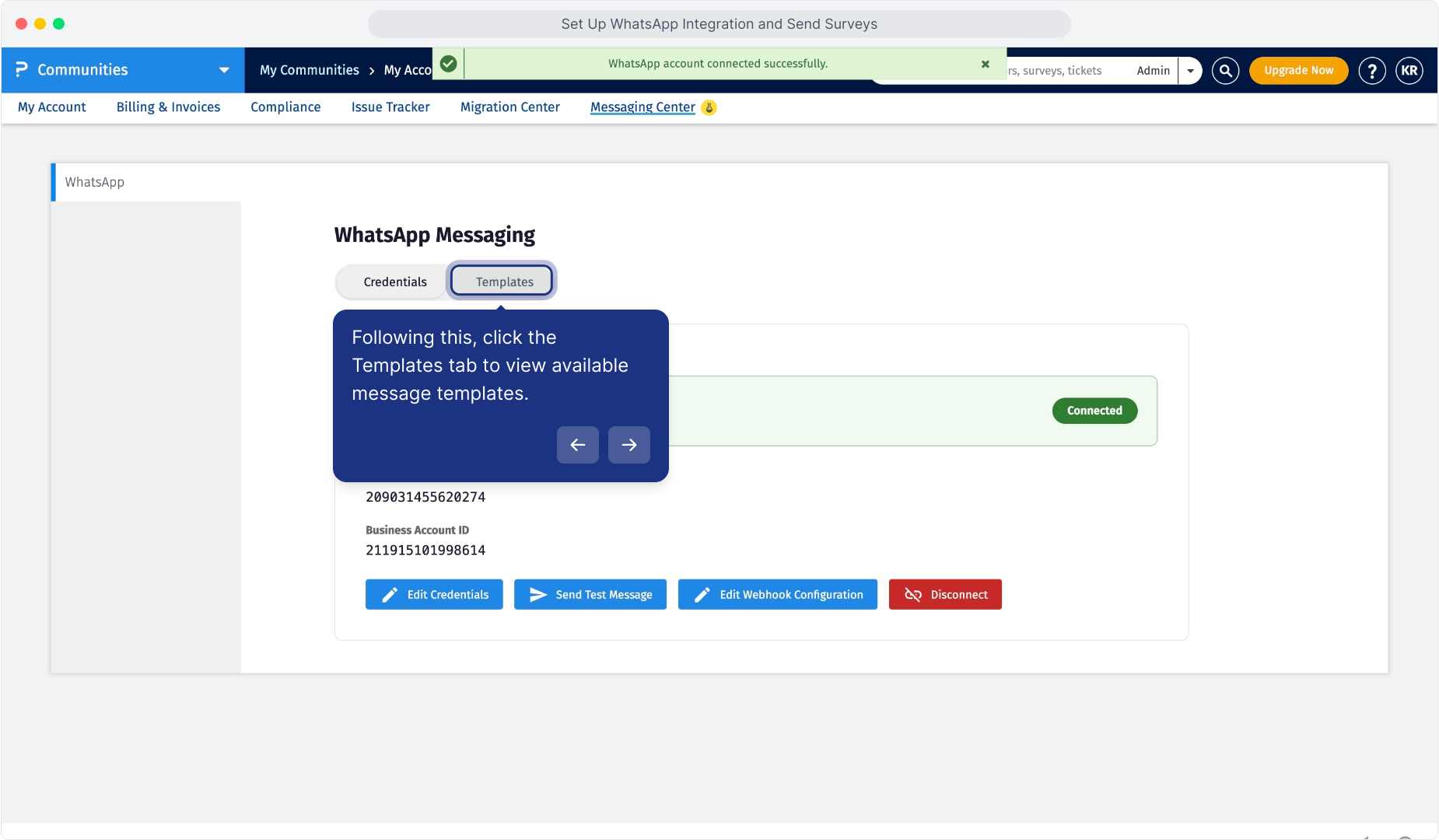Click the Upgrade Now button
1439x840 pixels.
point(1298,71)
